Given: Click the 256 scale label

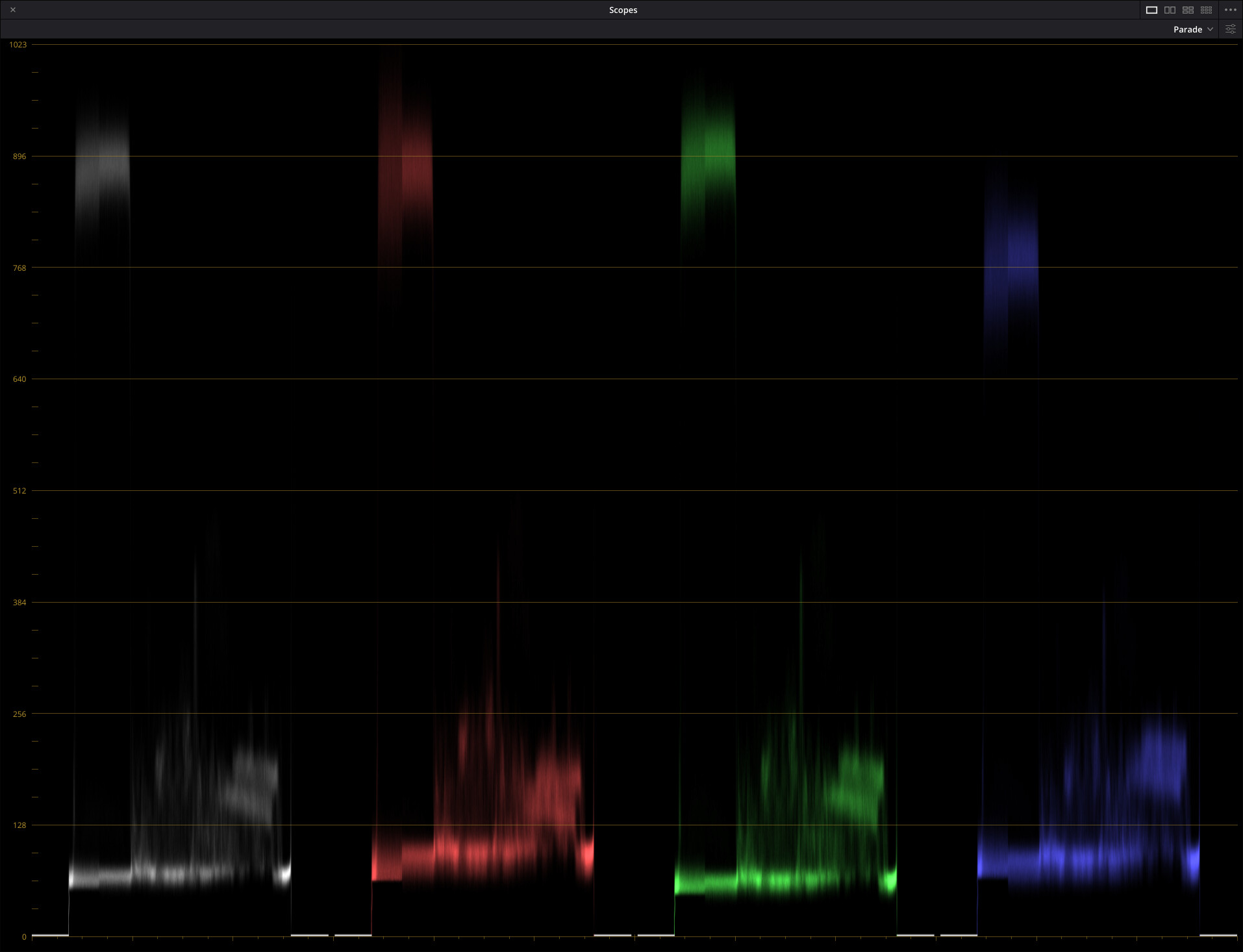Looking at the screenshot, I should [19, 714].
